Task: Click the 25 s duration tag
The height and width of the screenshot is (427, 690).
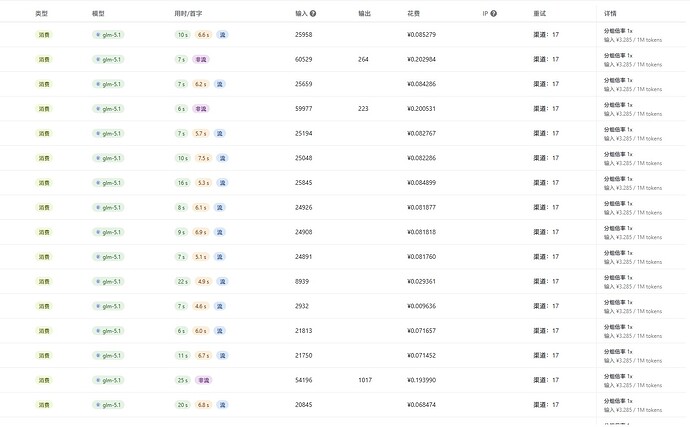Action: pos(183,380)
